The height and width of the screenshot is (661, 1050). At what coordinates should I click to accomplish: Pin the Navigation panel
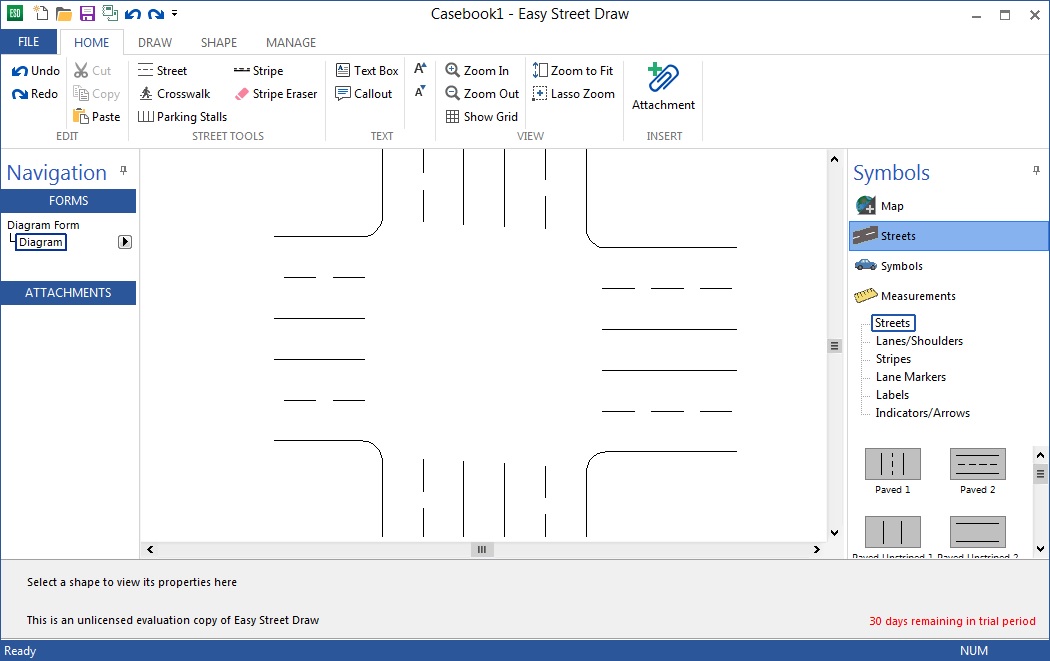124,170
